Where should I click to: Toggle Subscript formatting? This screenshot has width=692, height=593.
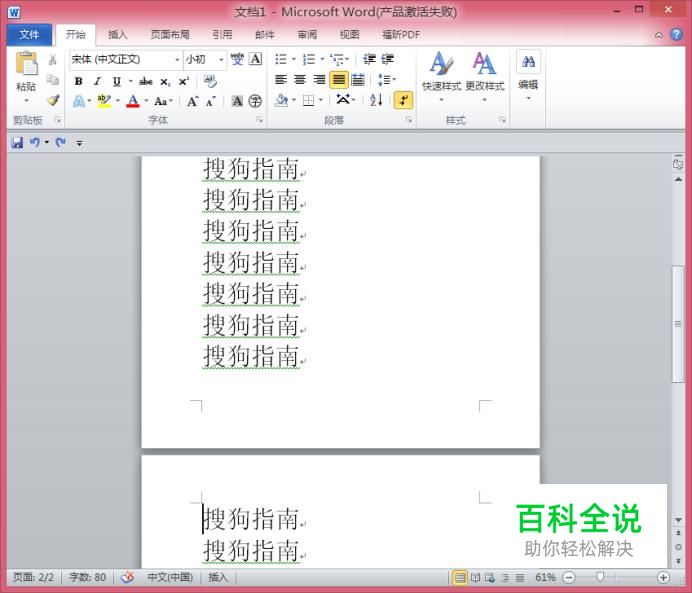[165, 82]
